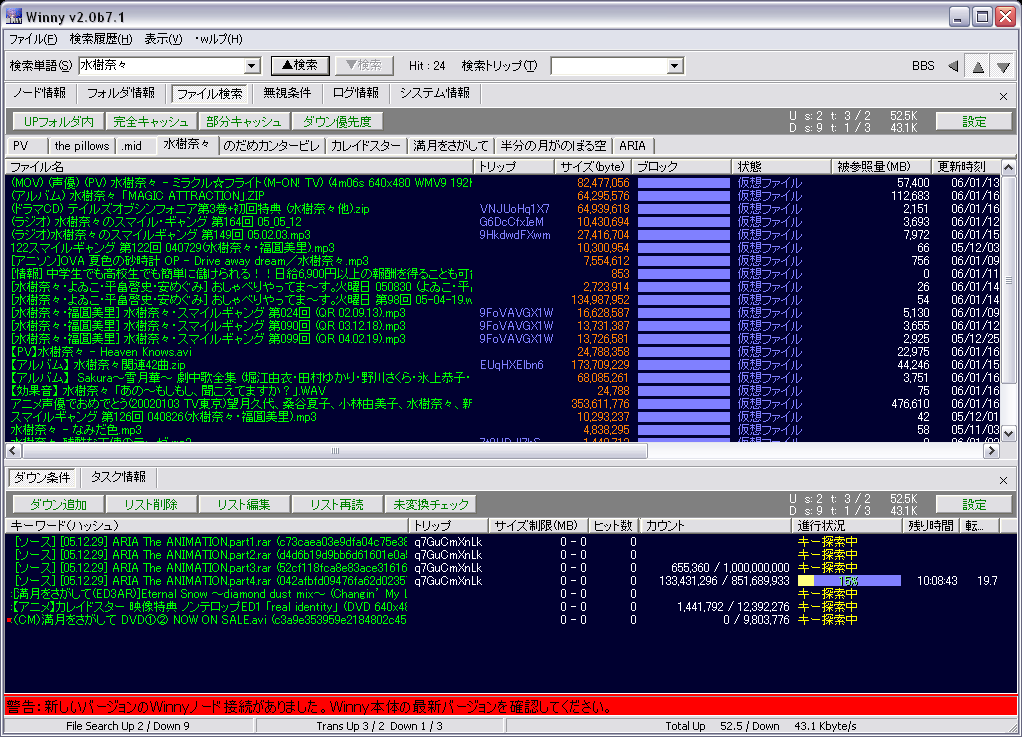The height and width of the screenshot is (737, 1022).
Task: Toggle the 部分キャッシュ filter
Action: (243, 121)
